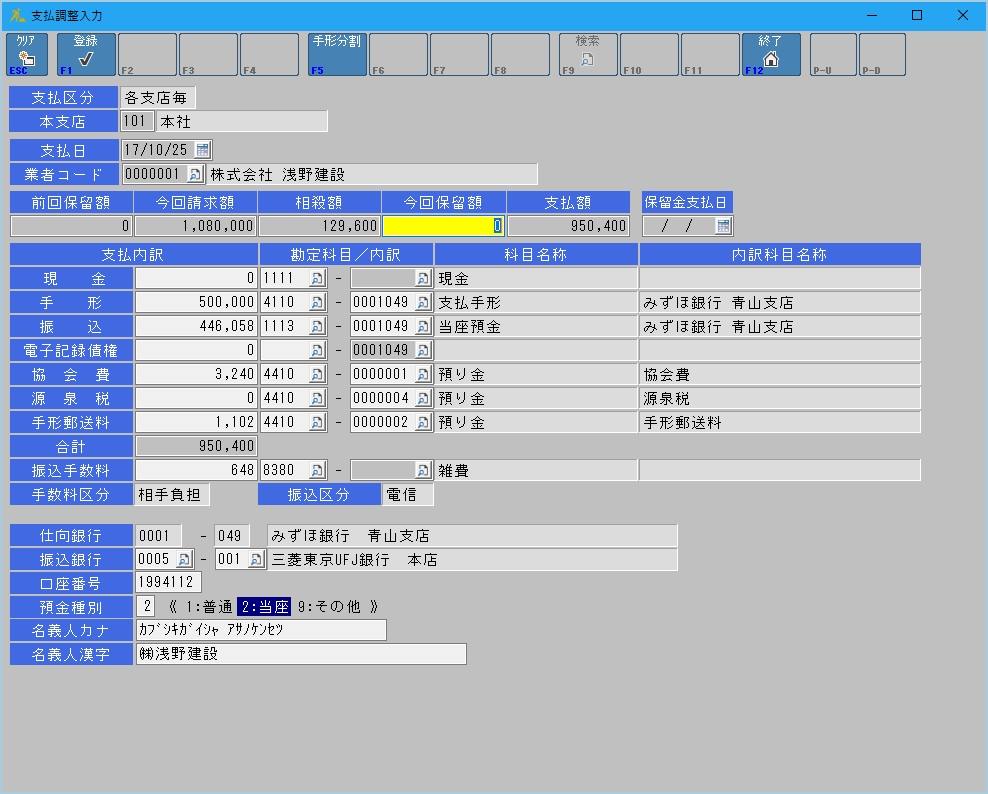The width and height of the screenshot is (988, 794).
Task: Click the 手形分割 F5 button
Action: click(x=337, y=55)
